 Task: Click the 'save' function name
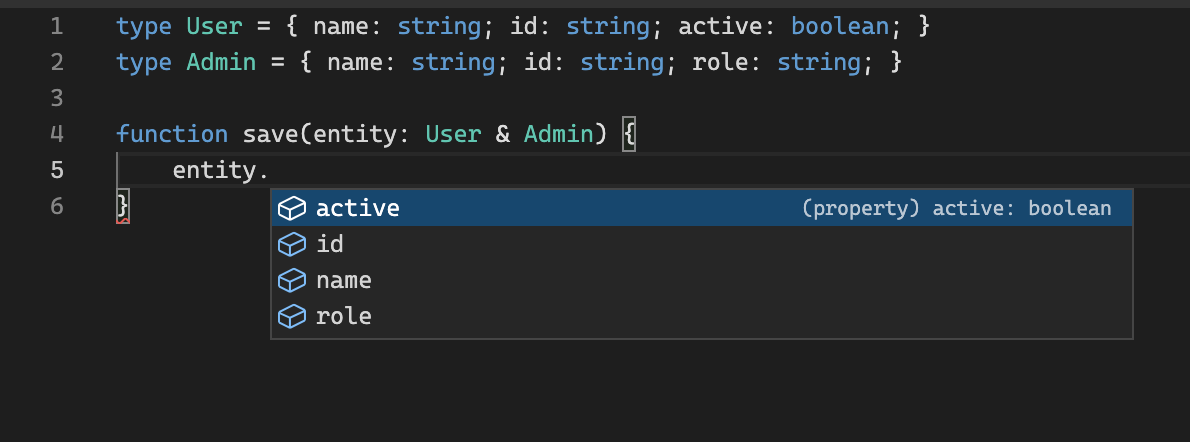tap(271, 134)
